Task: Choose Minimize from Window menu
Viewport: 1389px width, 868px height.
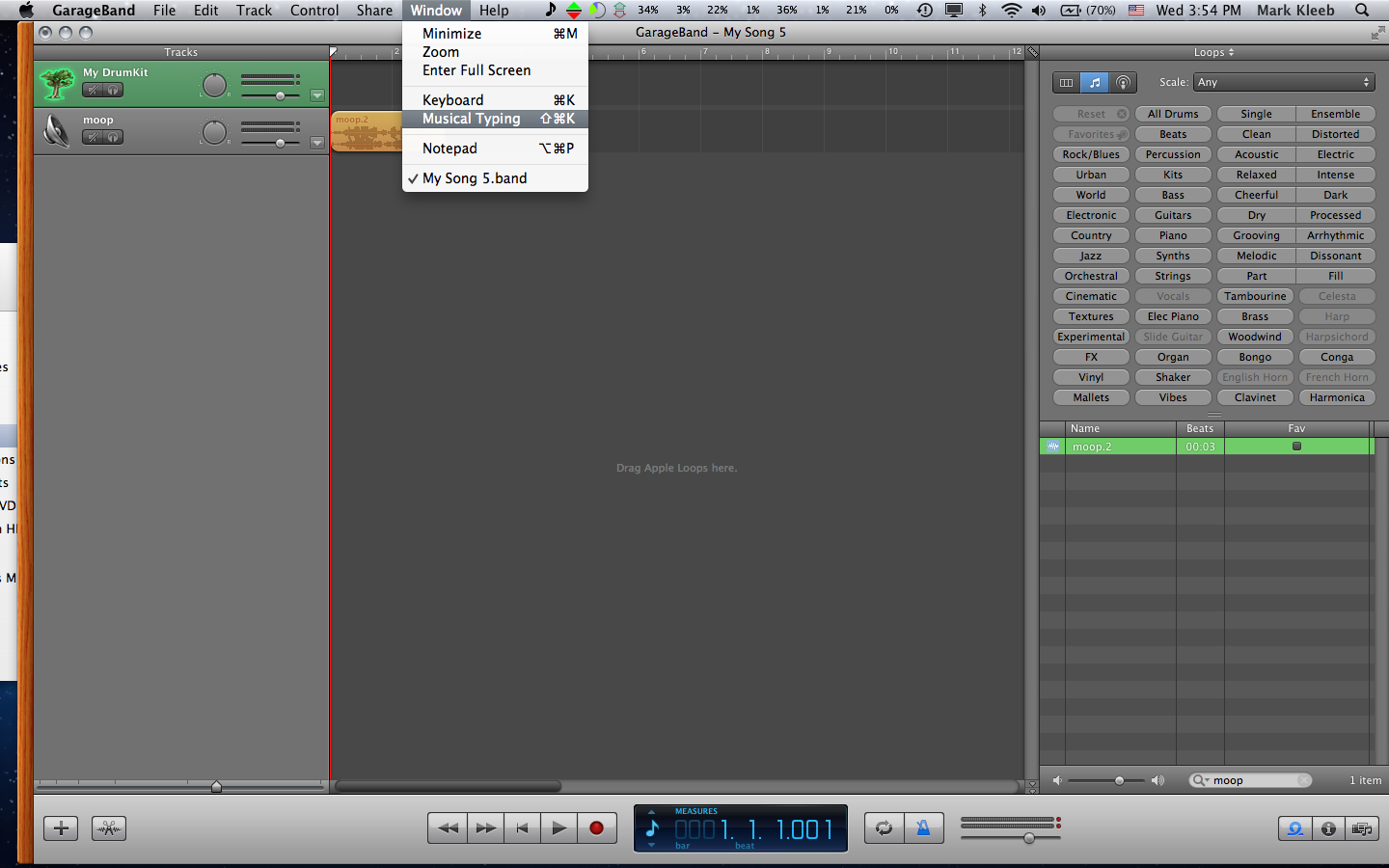Action: point(495,34)
